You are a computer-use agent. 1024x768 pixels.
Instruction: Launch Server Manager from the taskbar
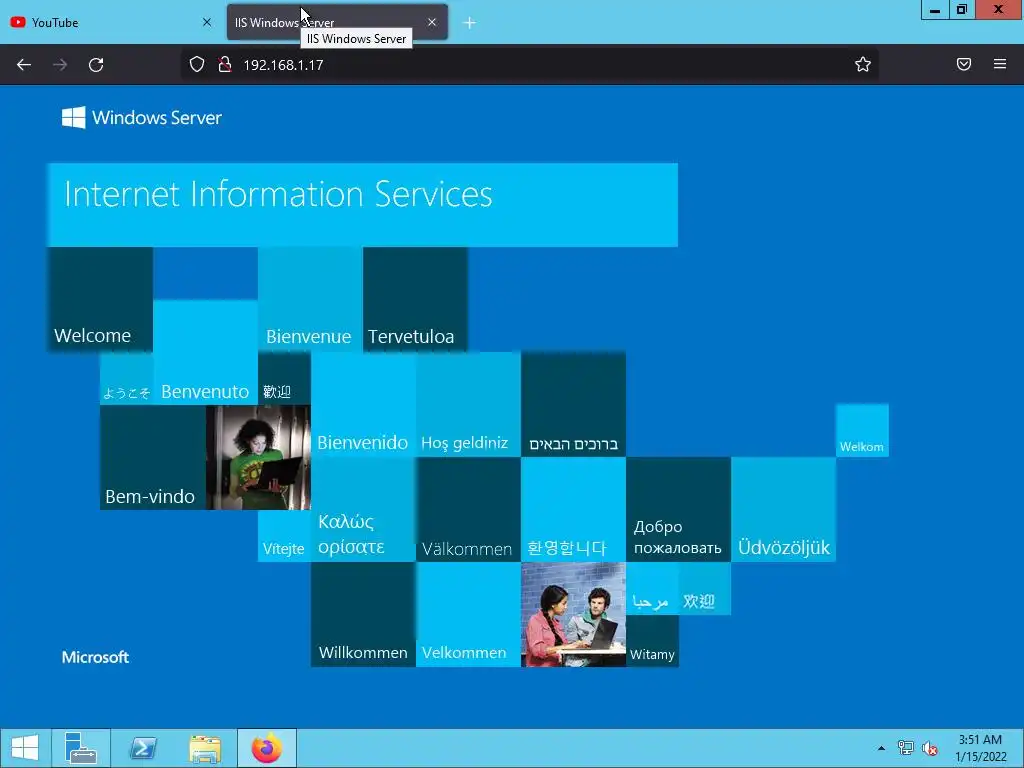81,748
